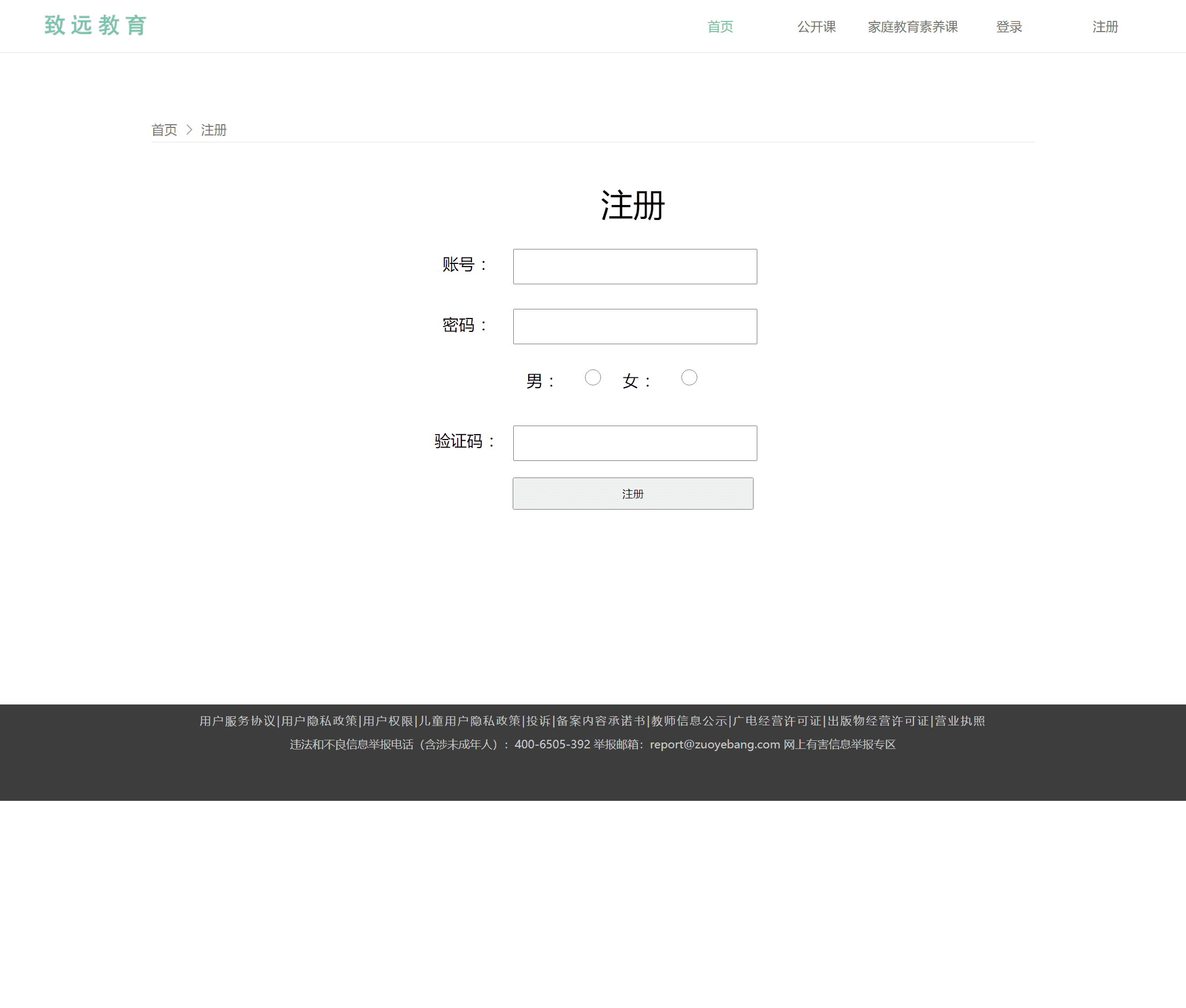Select the 女 radio button

(689, 378)
